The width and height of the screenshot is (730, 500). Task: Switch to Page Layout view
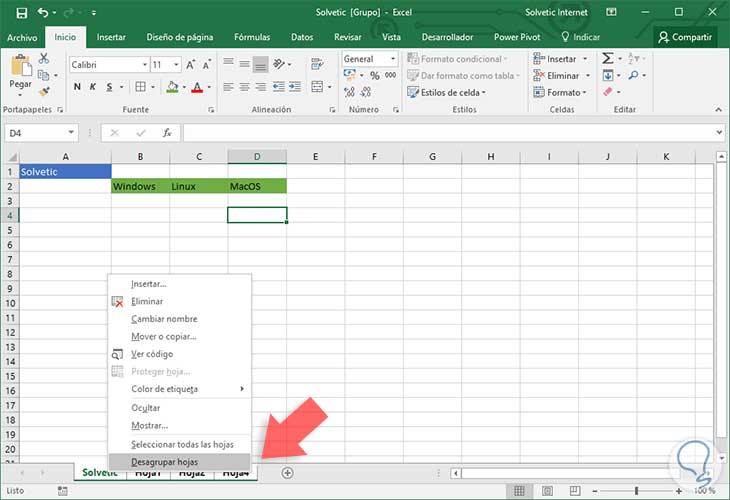548,491
